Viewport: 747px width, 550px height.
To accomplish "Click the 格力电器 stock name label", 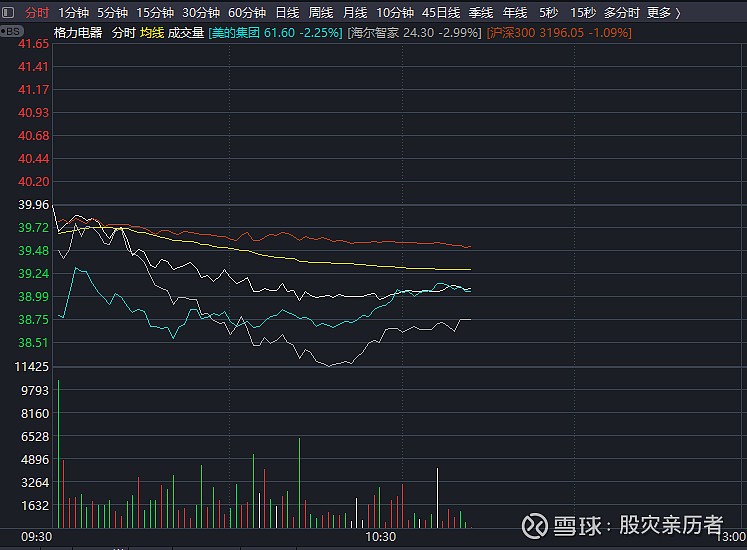I will (78, 33).
